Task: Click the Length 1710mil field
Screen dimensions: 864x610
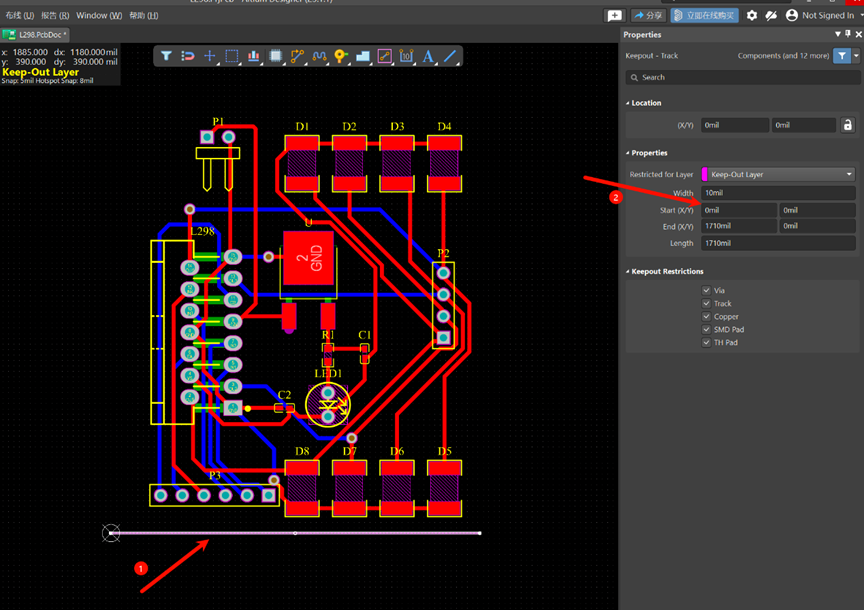Action: click(x=778, y=243)
